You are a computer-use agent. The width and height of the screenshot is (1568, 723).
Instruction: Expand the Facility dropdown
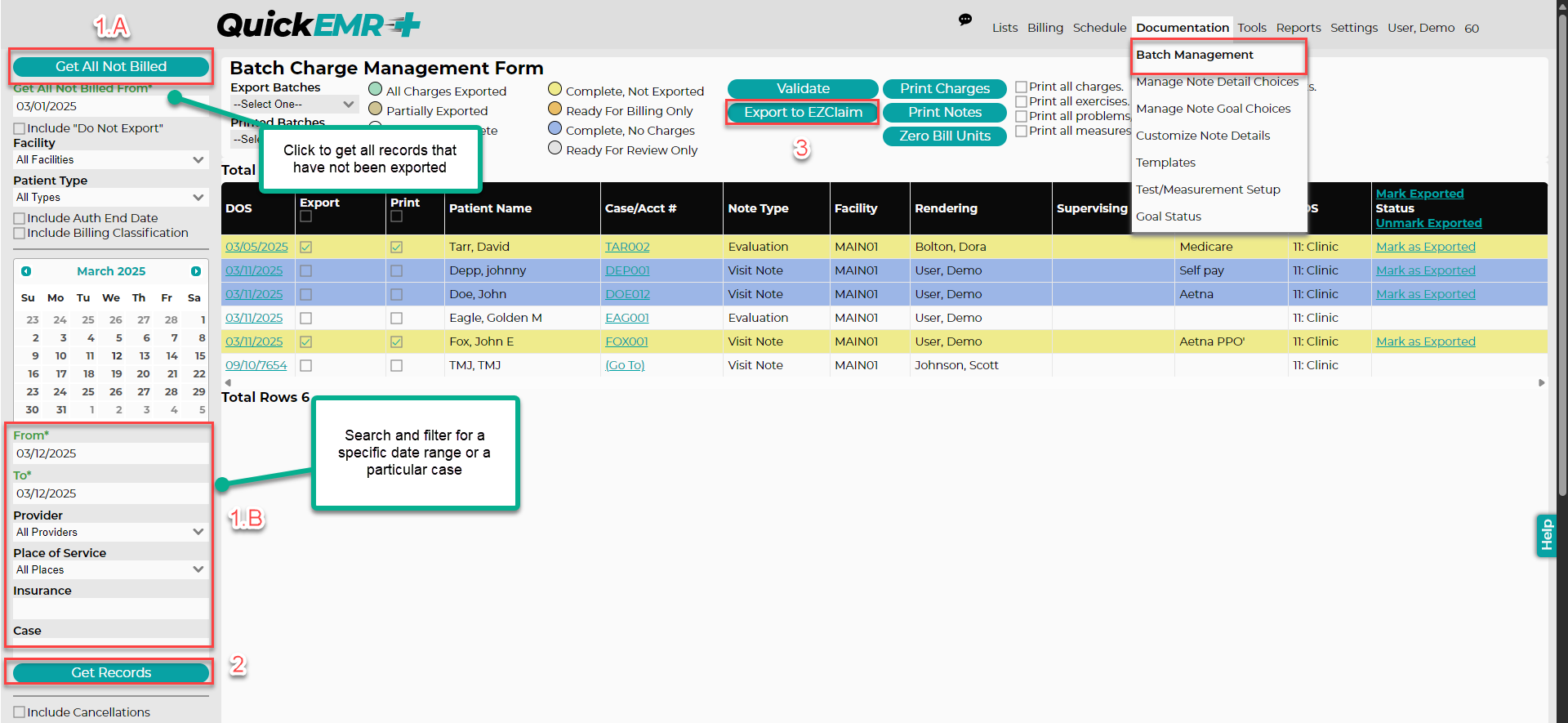[x=110, y=160]
